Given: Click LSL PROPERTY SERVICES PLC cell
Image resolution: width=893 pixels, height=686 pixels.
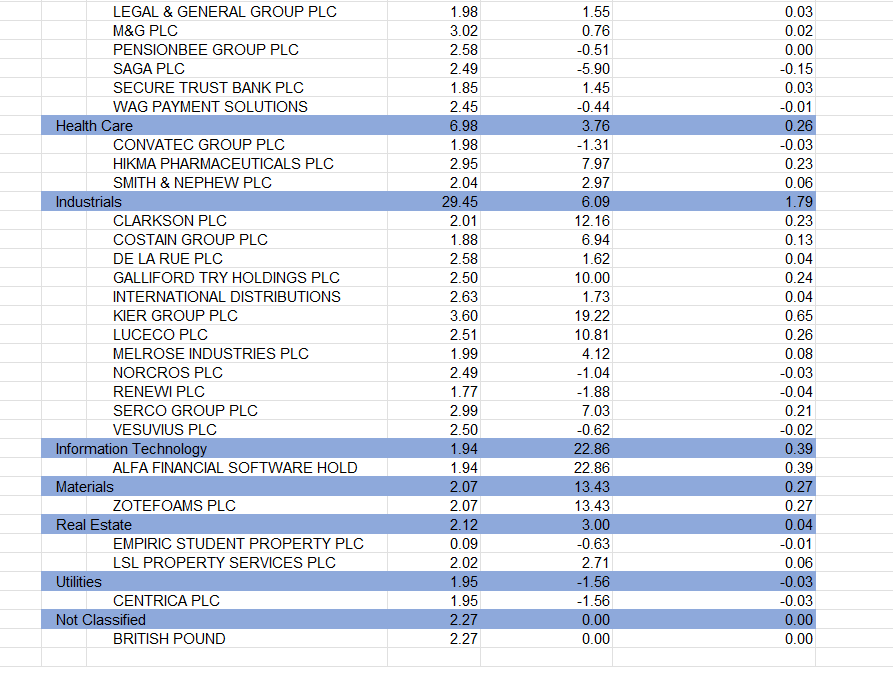Looking at the screenshot, I should click(237, 562).
